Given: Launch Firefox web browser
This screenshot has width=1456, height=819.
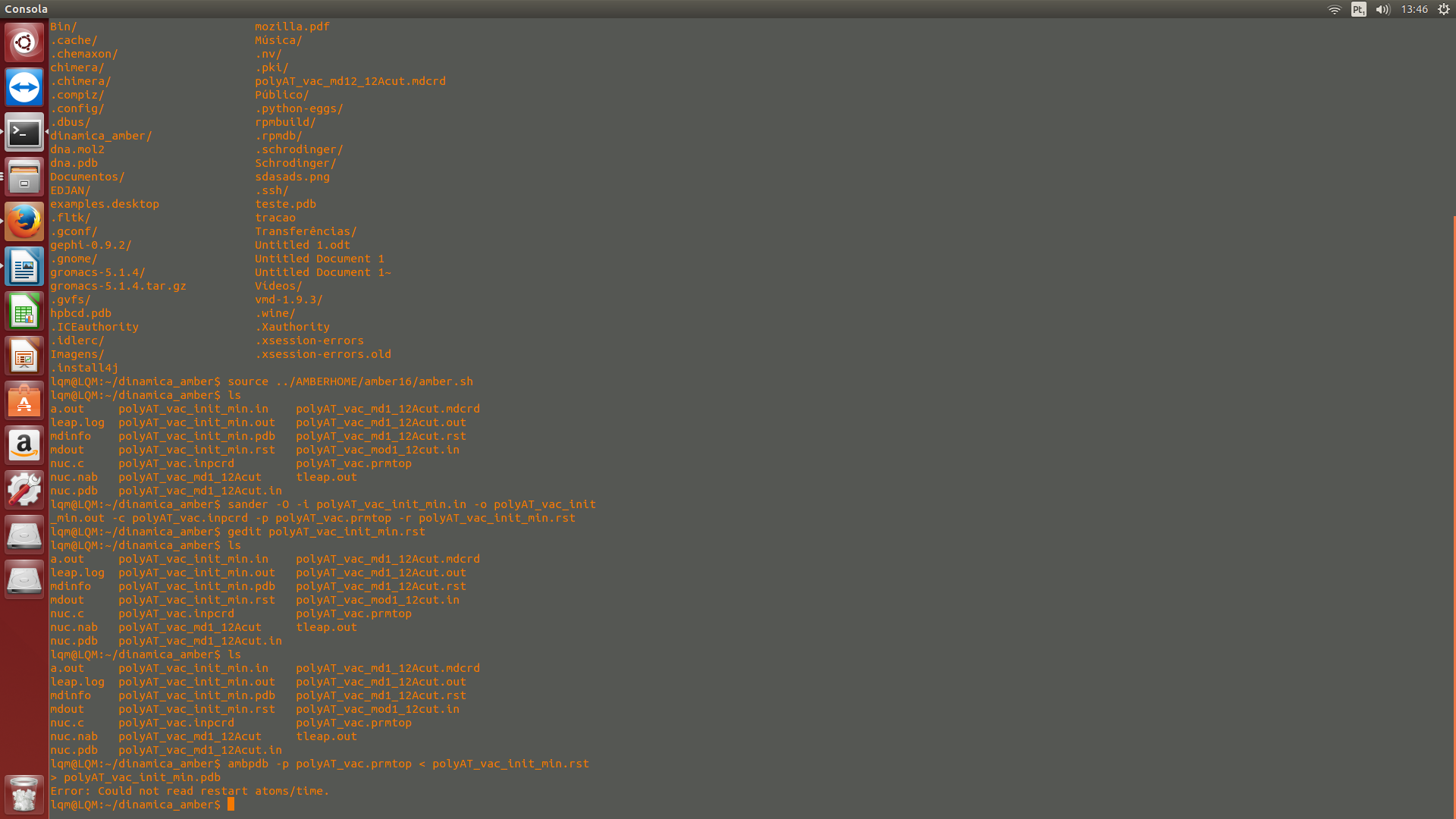Looking at the screenshot, I should pos(24,222).
